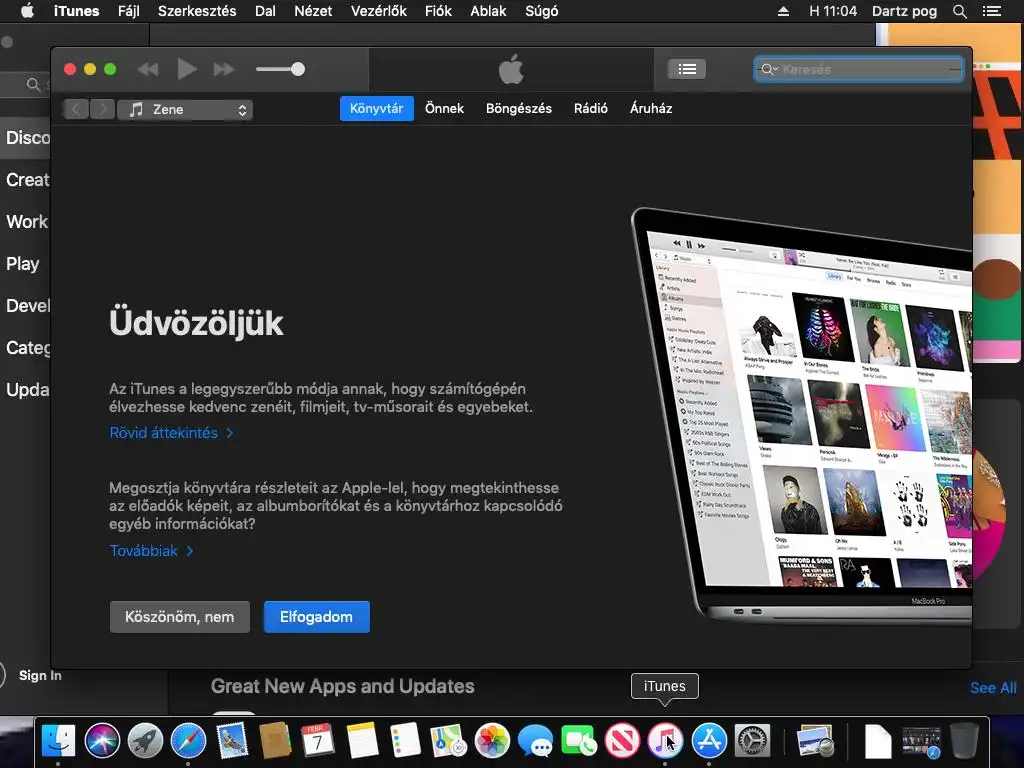This screenshot has height=768, width=1024.
Task: Open Reminders from the Dock
Action: [x=406, y=741]
